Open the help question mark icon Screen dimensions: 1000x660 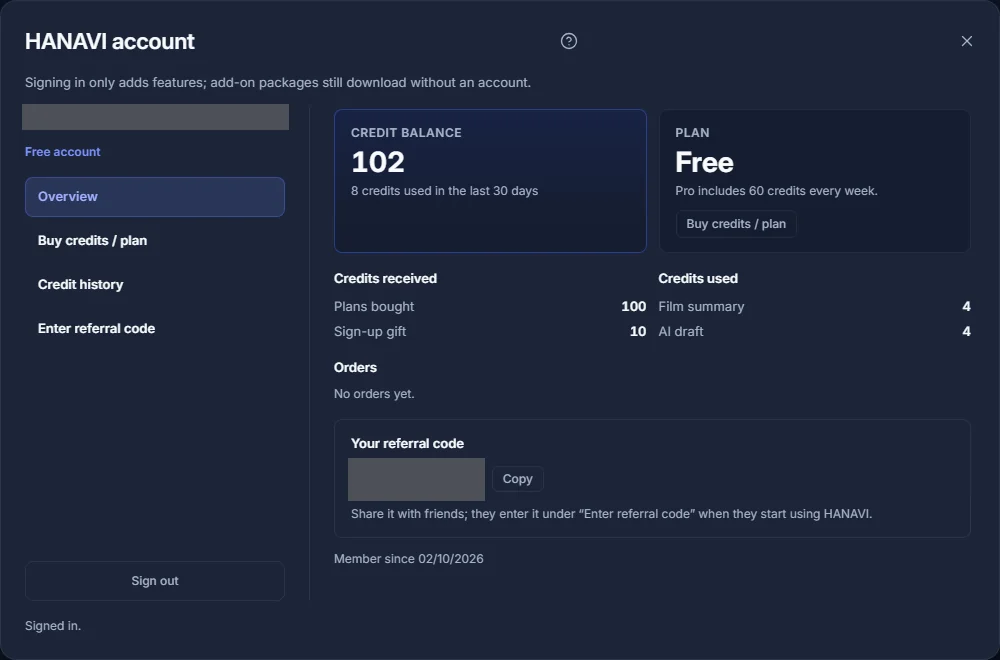[568, 41]
